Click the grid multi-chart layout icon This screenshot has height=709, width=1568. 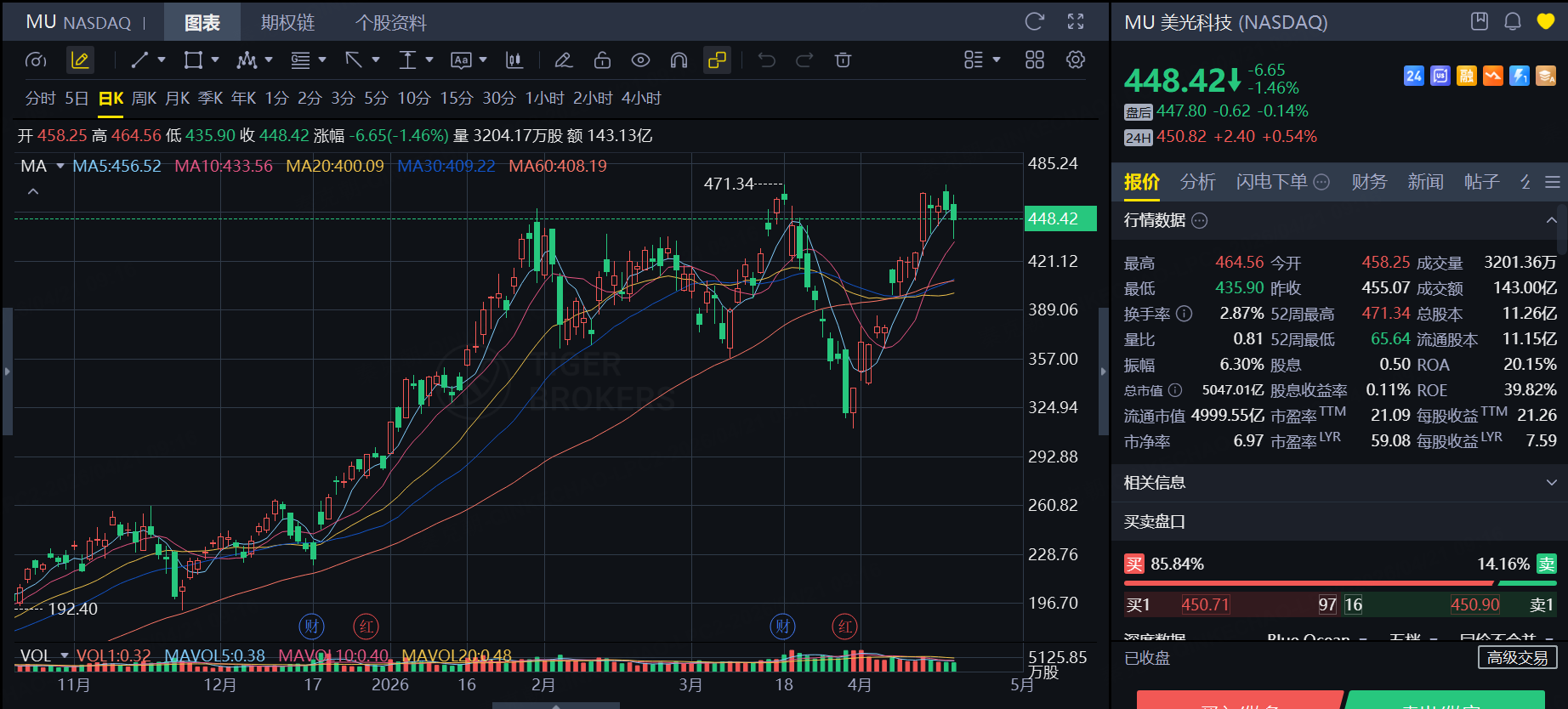[1034, 60]
